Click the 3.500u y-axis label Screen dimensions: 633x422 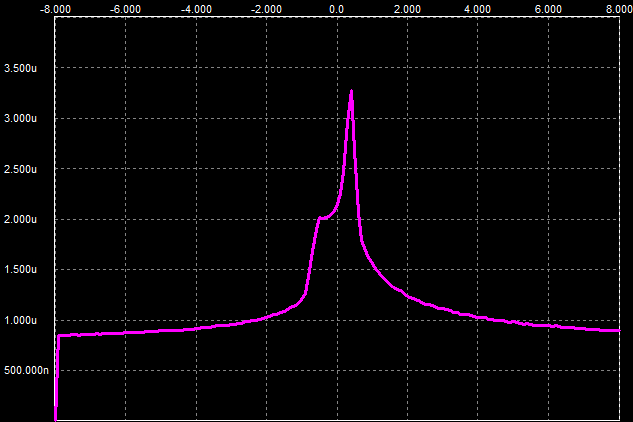pyautogui.click(x=21, y=68)
